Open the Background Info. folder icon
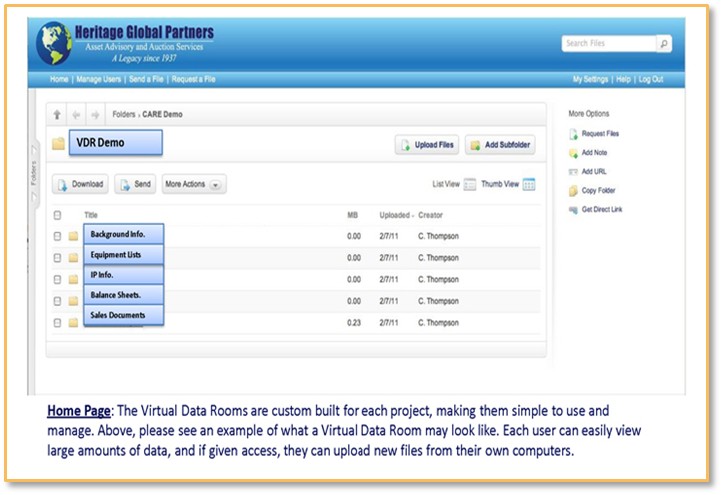The width and height of the screenshot is (723, 495). pos(73,236)
